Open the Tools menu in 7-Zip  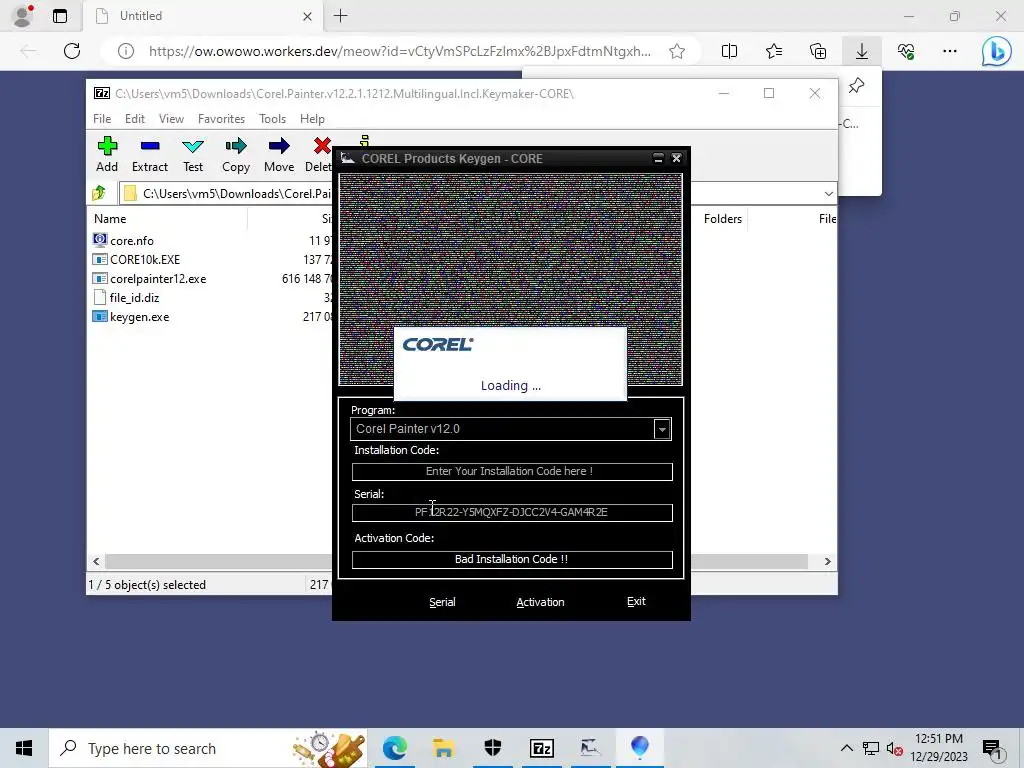(x=272, y=119)
